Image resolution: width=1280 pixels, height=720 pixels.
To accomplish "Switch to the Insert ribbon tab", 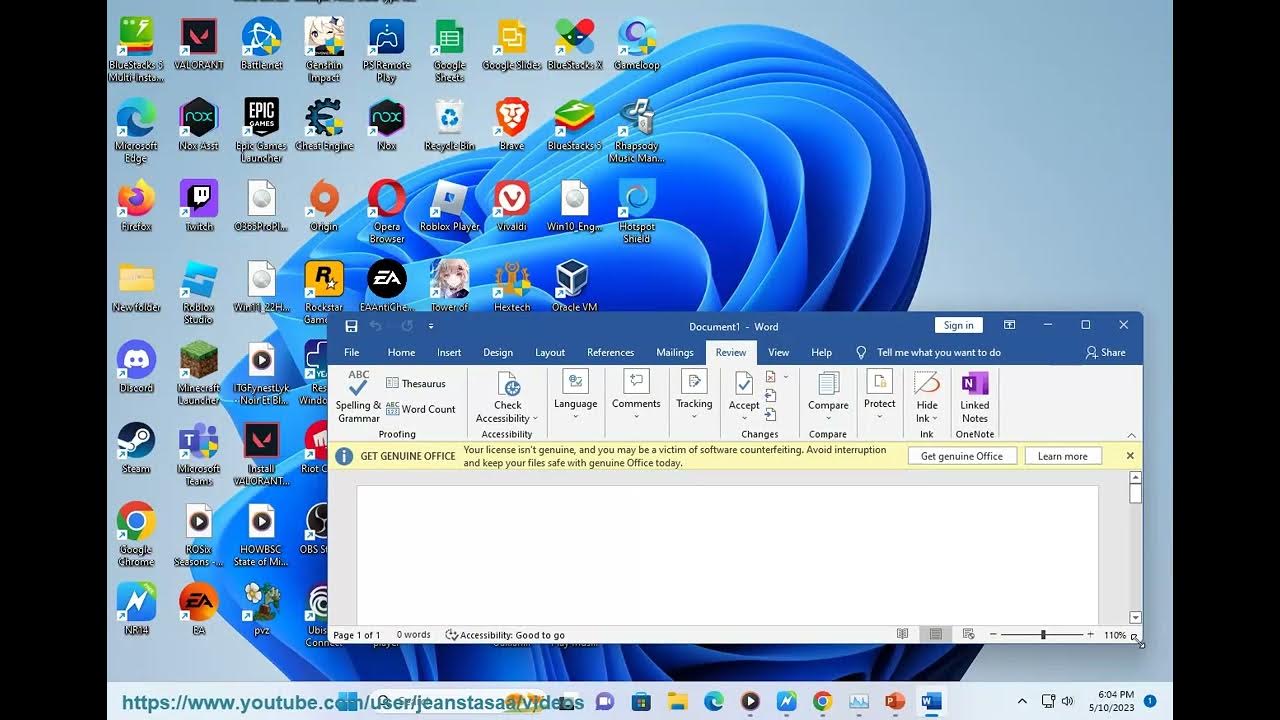I will coord(449,352).
